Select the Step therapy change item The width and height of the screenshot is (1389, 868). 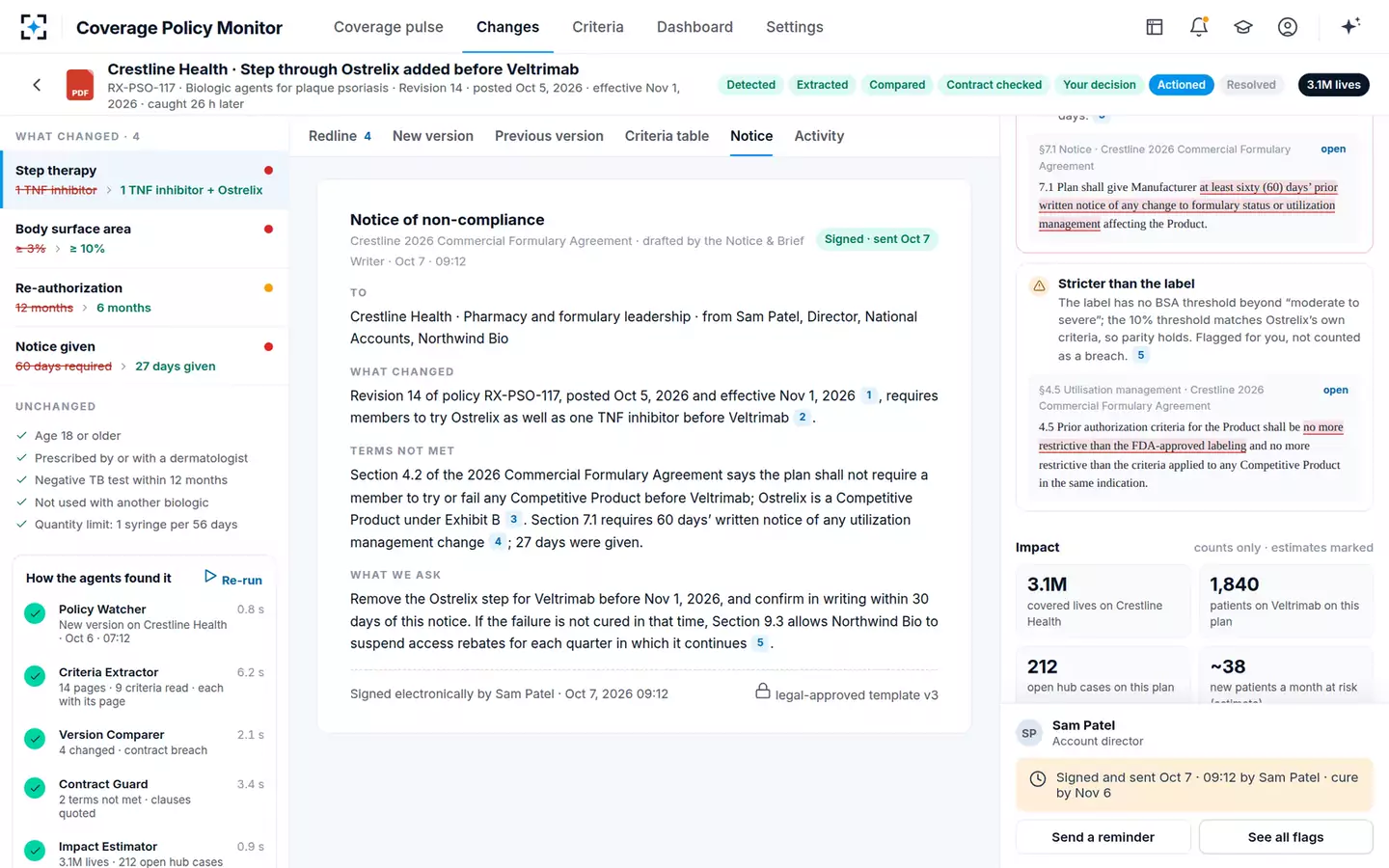coord(145,180)
